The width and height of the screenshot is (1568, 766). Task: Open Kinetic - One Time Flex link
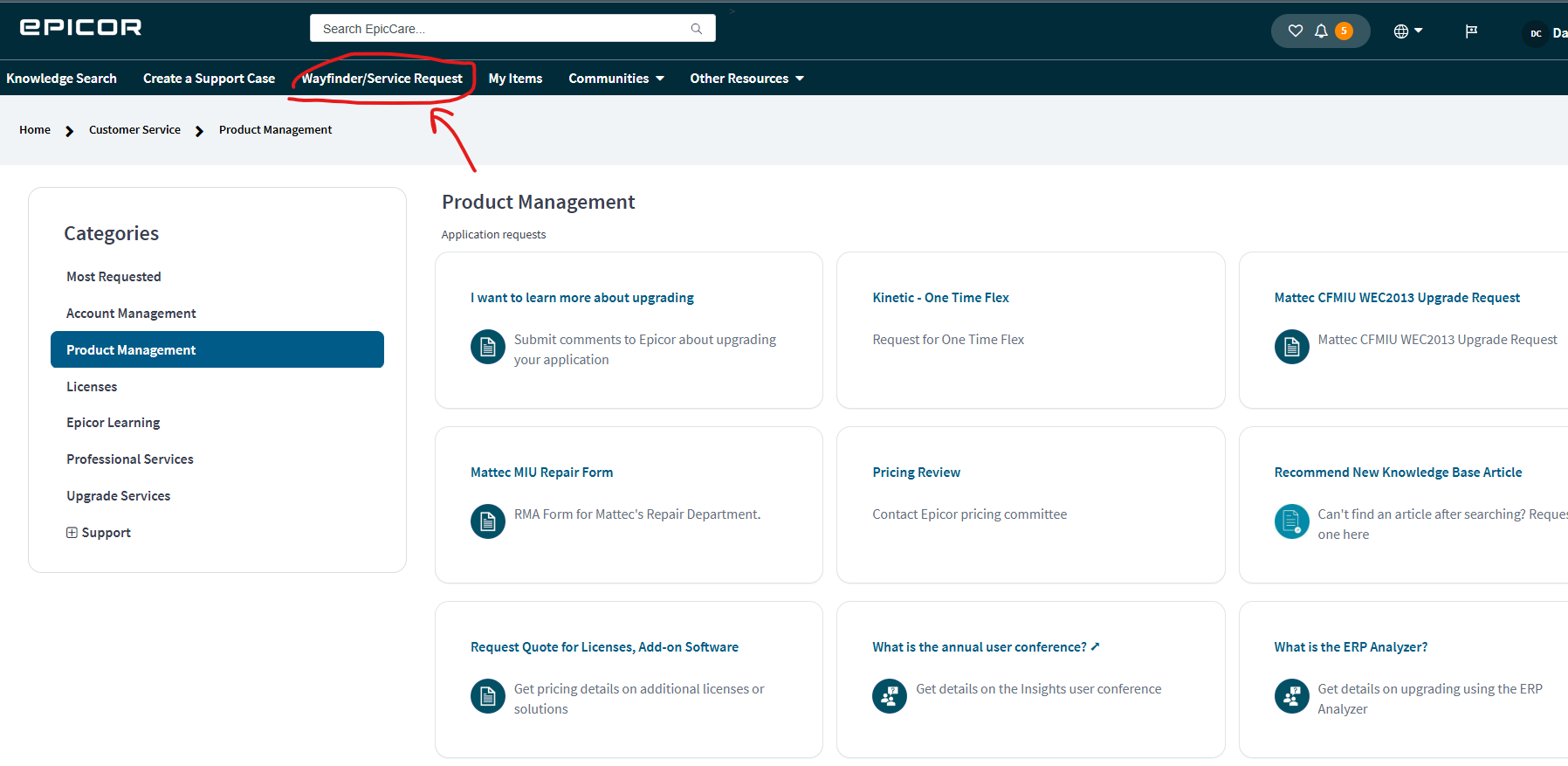point(940,297)
